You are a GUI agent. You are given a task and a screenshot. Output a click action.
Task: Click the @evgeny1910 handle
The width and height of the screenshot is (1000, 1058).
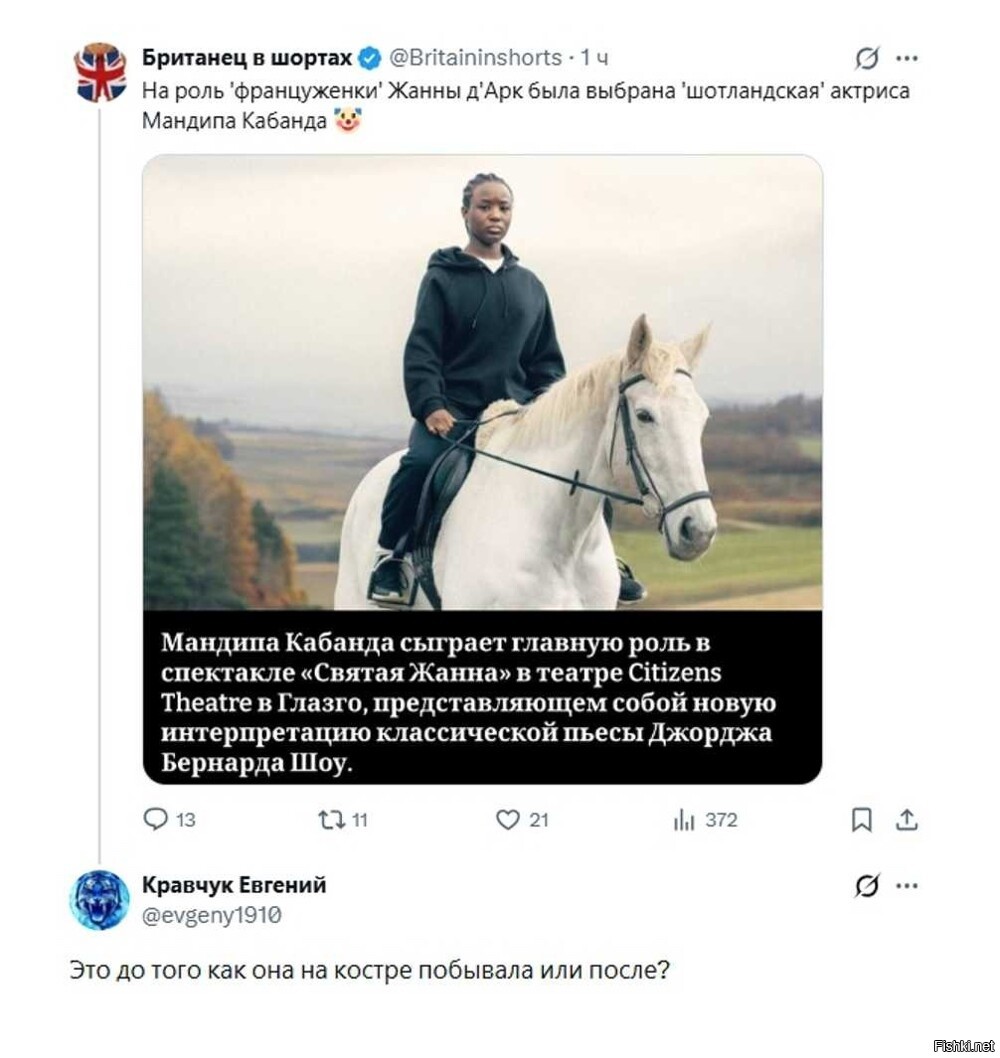211,914
